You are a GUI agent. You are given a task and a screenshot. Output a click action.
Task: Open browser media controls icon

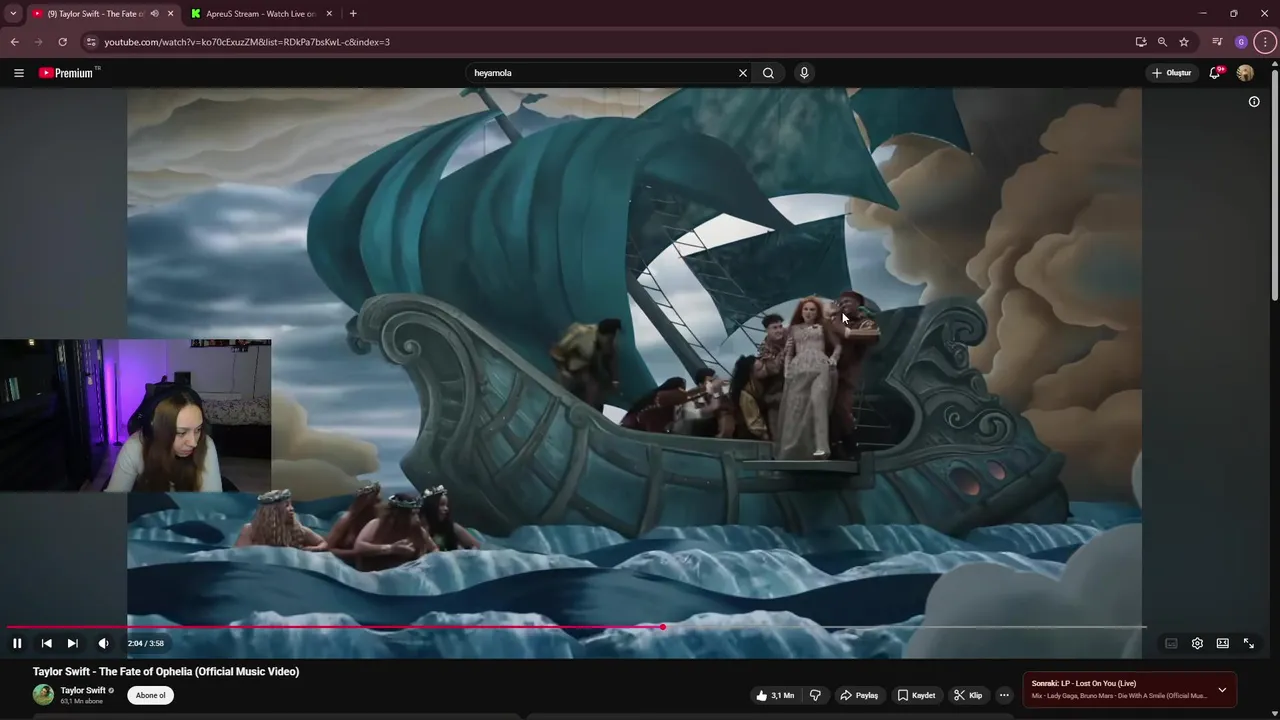pos(1217,42)
